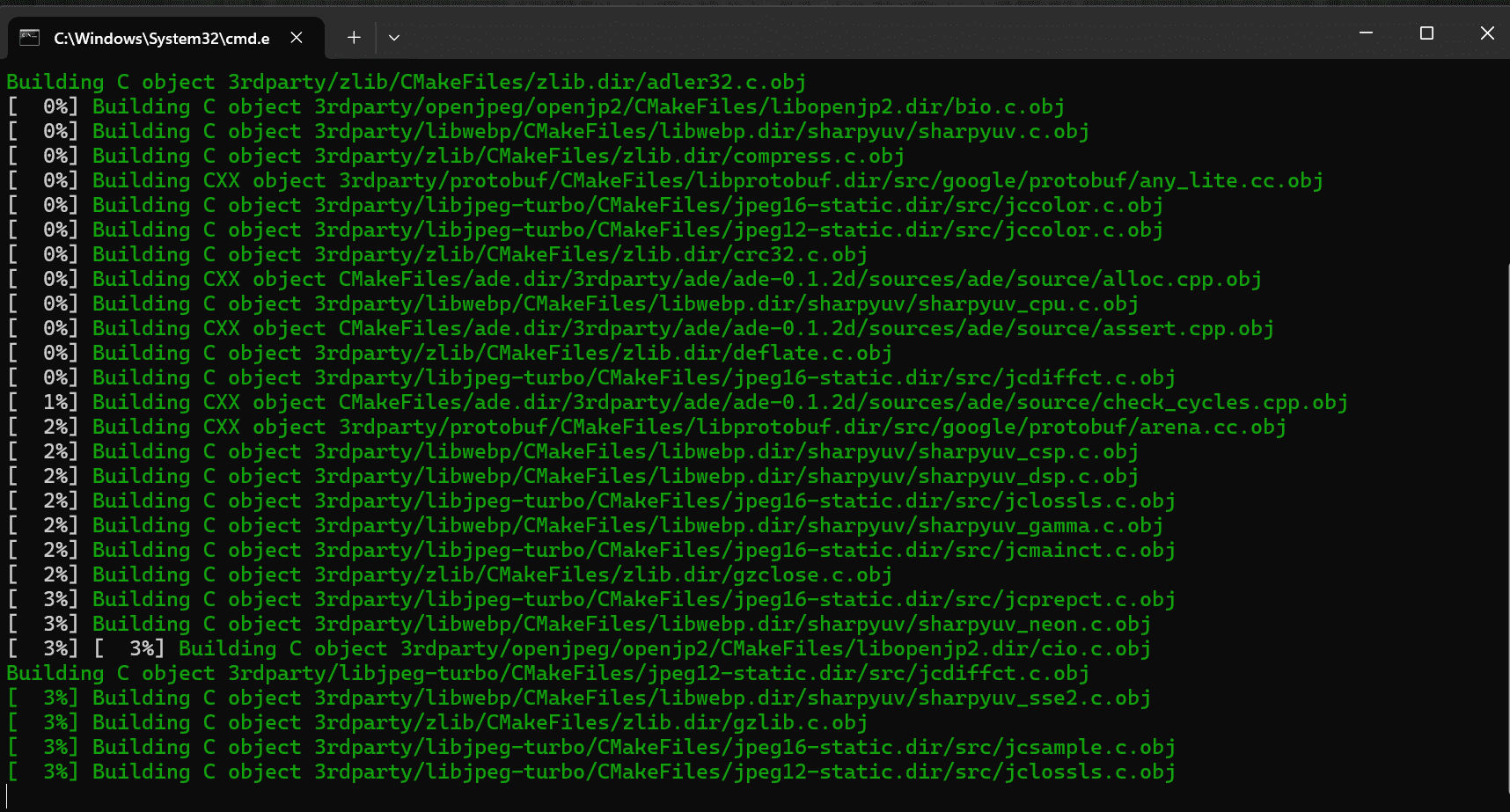Close the cmd.exe terminal tab
This screenshot has height=812, width=1510.
coord(297,38)
